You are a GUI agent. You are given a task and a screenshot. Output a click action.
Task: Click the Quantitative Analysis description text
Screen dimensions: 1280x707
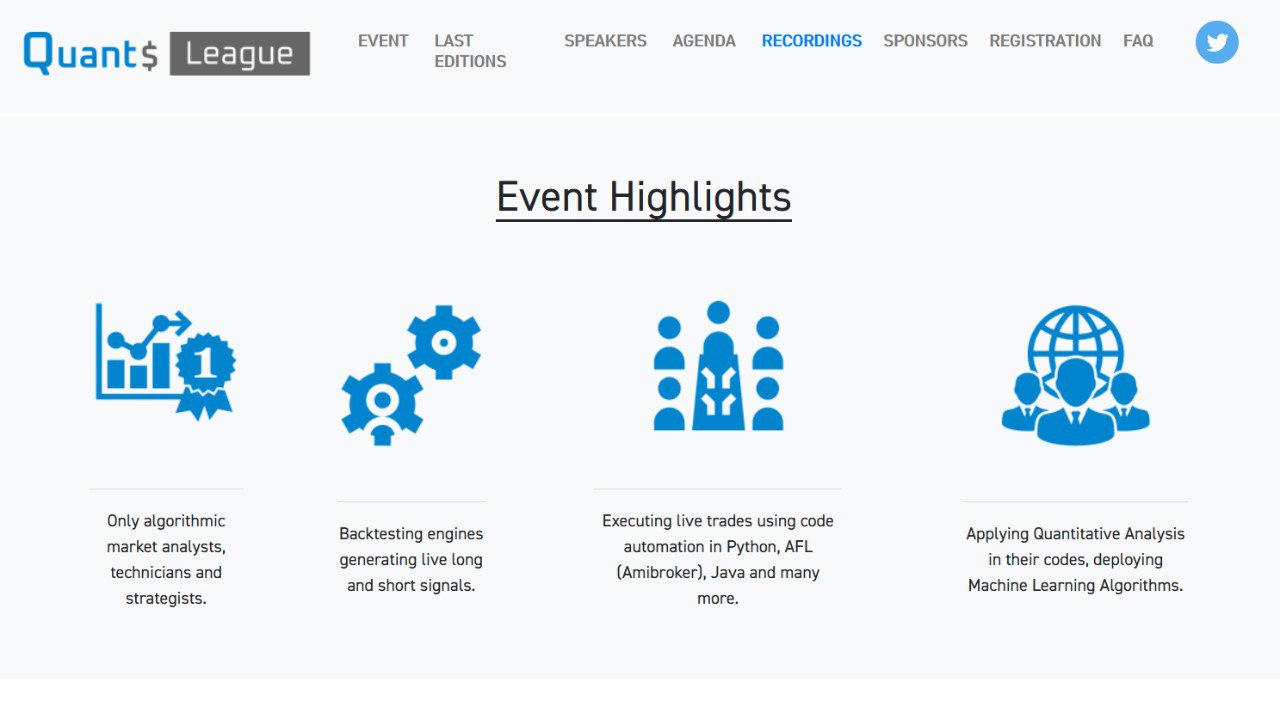(1075, 559)
